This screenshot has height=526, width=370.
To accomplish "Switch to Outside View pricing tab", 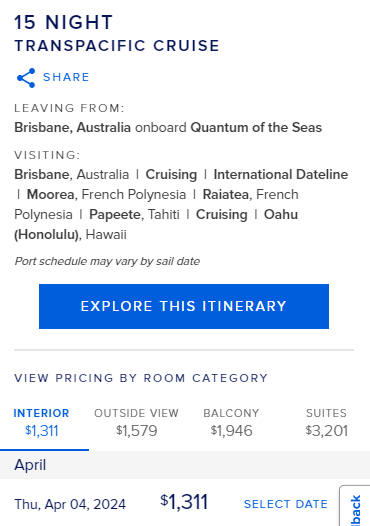I will pos(136,423).
